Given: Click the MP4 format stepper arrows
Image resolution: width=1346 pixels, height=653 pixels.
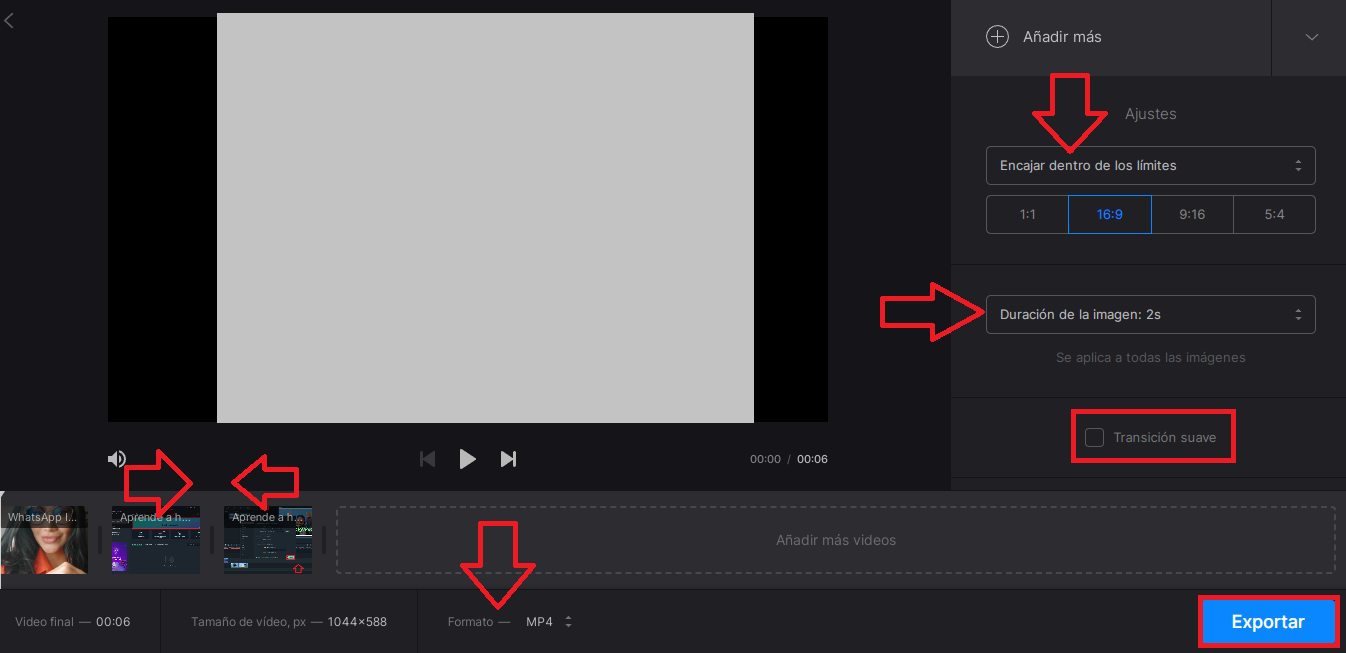Looking at the screenshot, I should click(567, 621).
